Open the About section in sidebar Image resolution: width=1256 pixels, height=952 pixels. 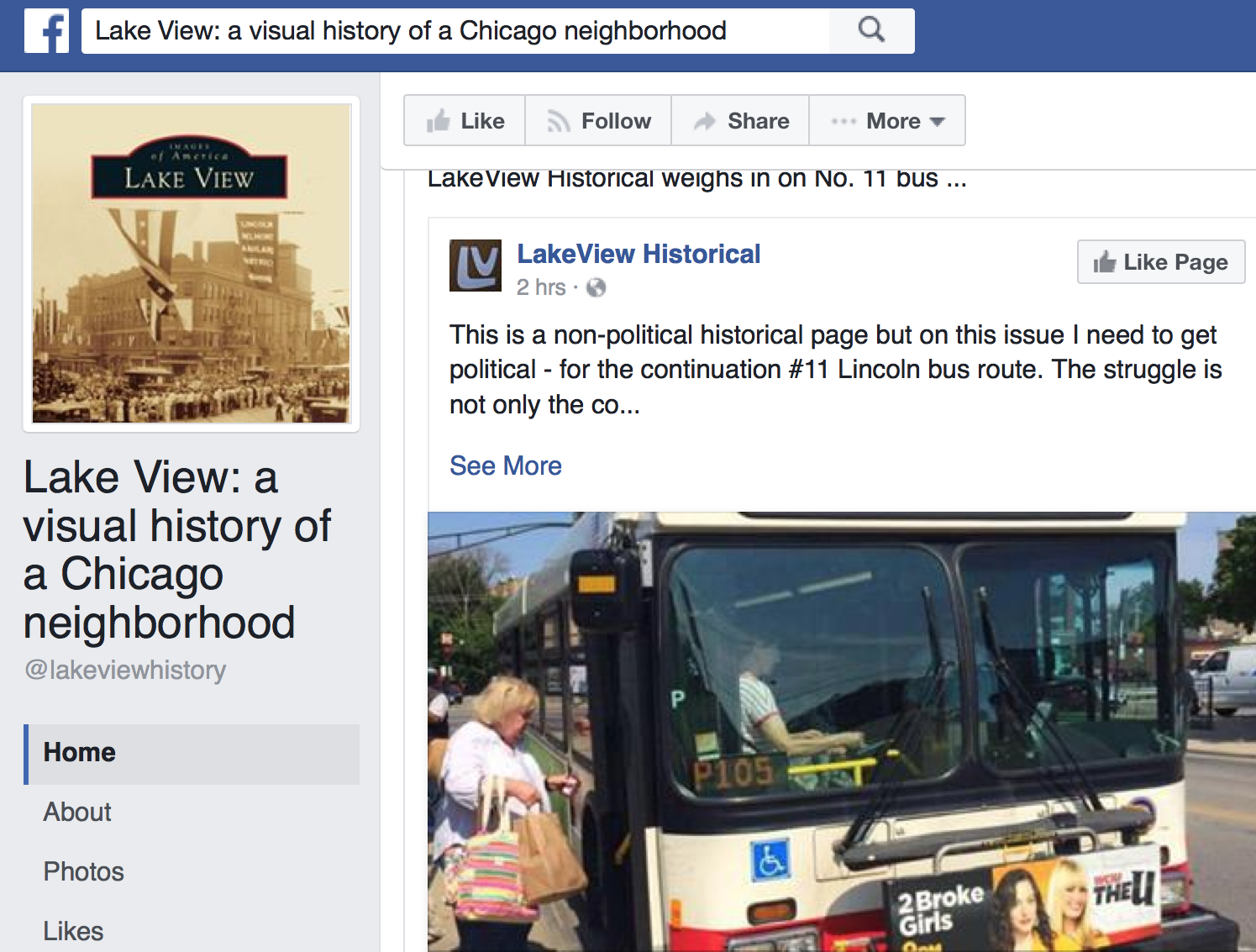point(77,812)
